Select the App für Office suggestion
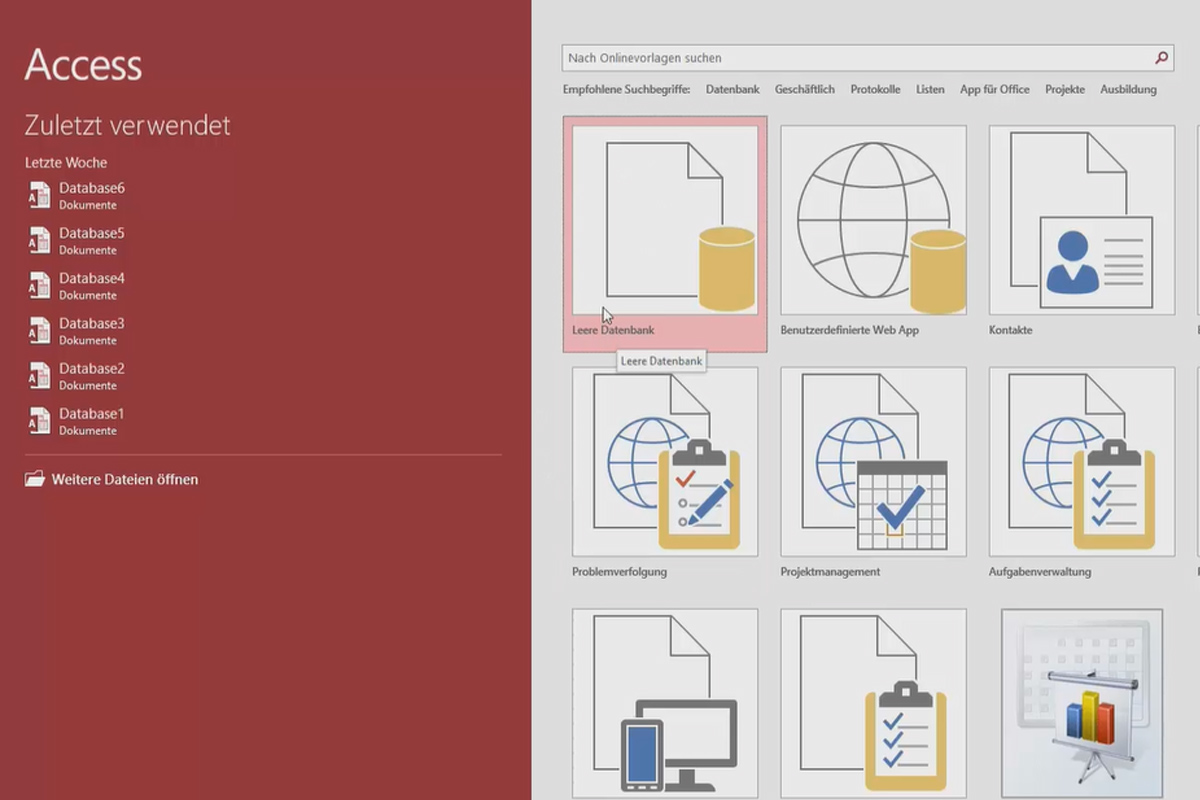This screenshot has width=1200, height=800. click(994, 89)
